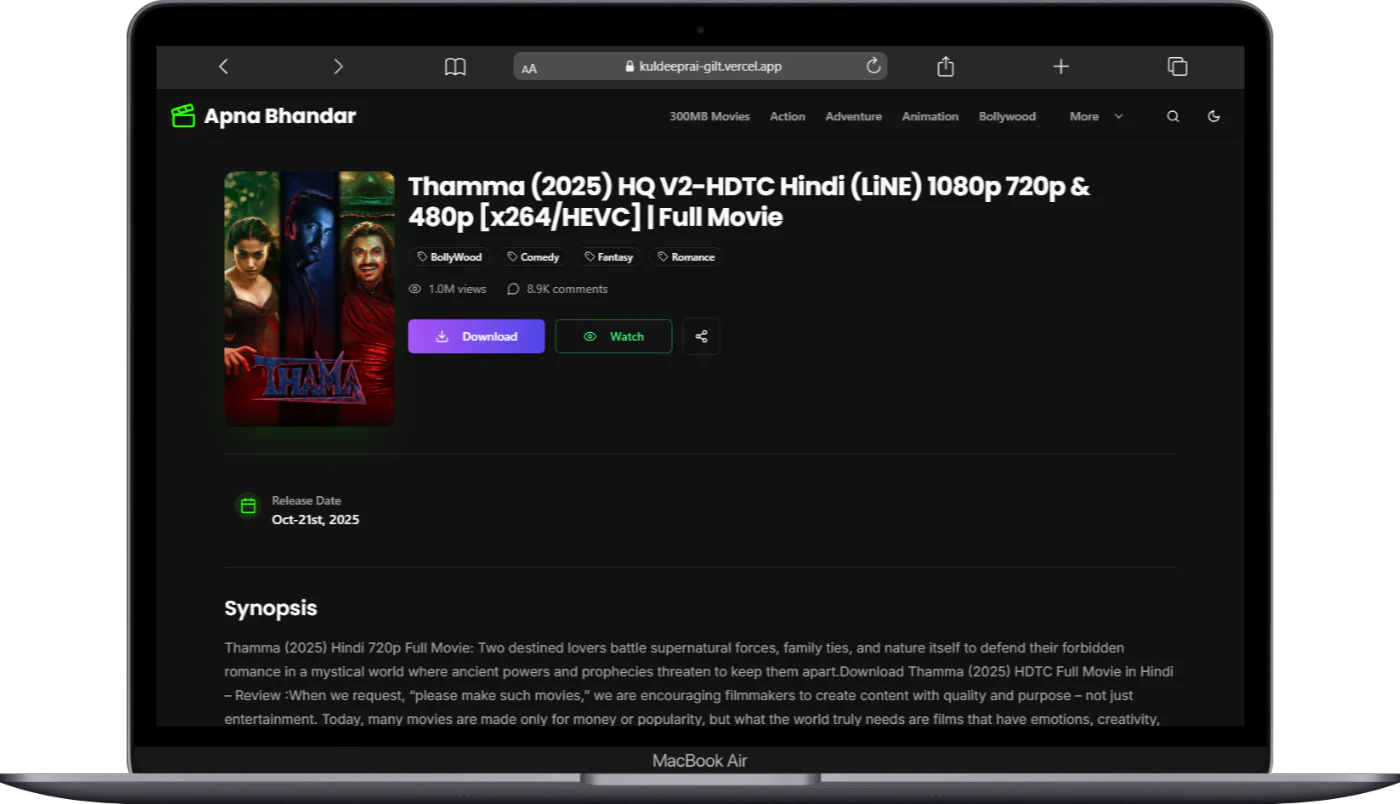Open the bookmarks book icon

455,66
